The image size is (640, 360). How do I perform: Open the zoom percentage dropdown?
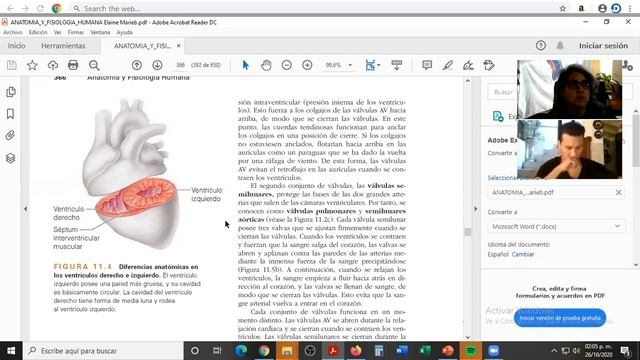(x=350, y=65)
